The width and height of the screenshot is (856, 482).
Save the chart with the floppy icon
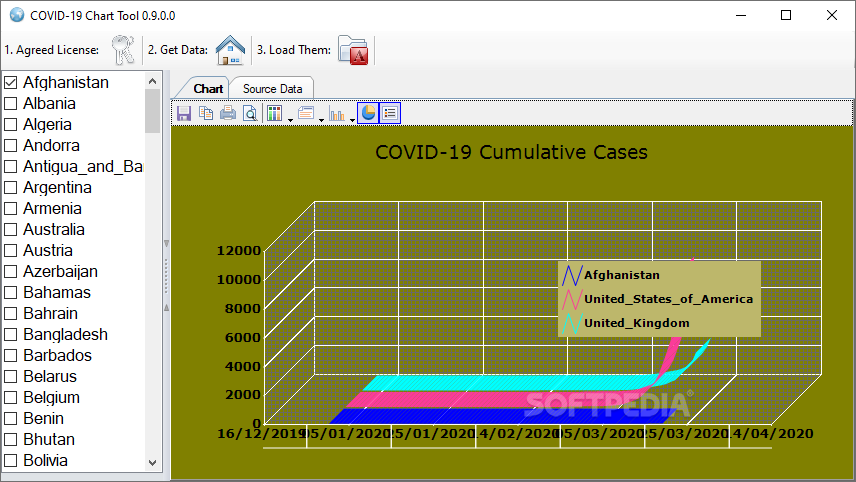[184, 113]
